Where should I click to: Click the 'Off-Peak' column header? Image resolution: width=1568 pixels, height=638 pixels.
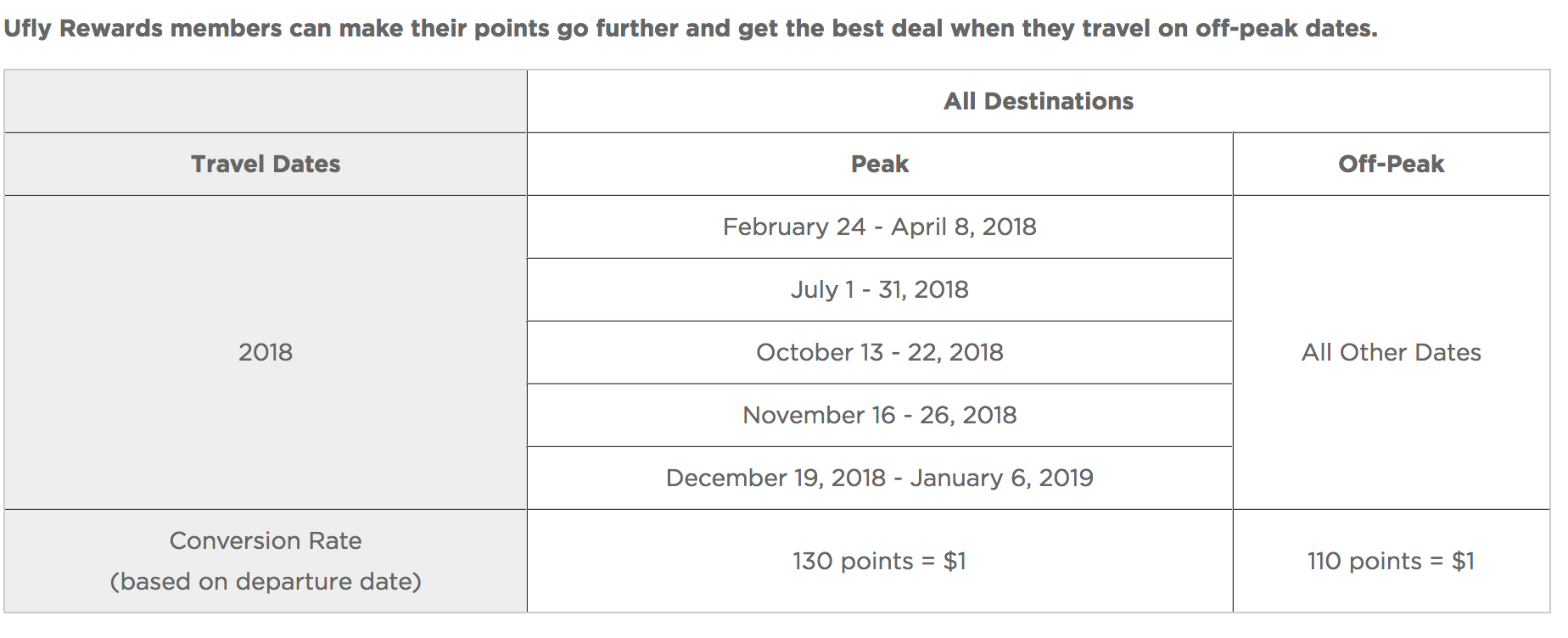[x=1391, y=165]
